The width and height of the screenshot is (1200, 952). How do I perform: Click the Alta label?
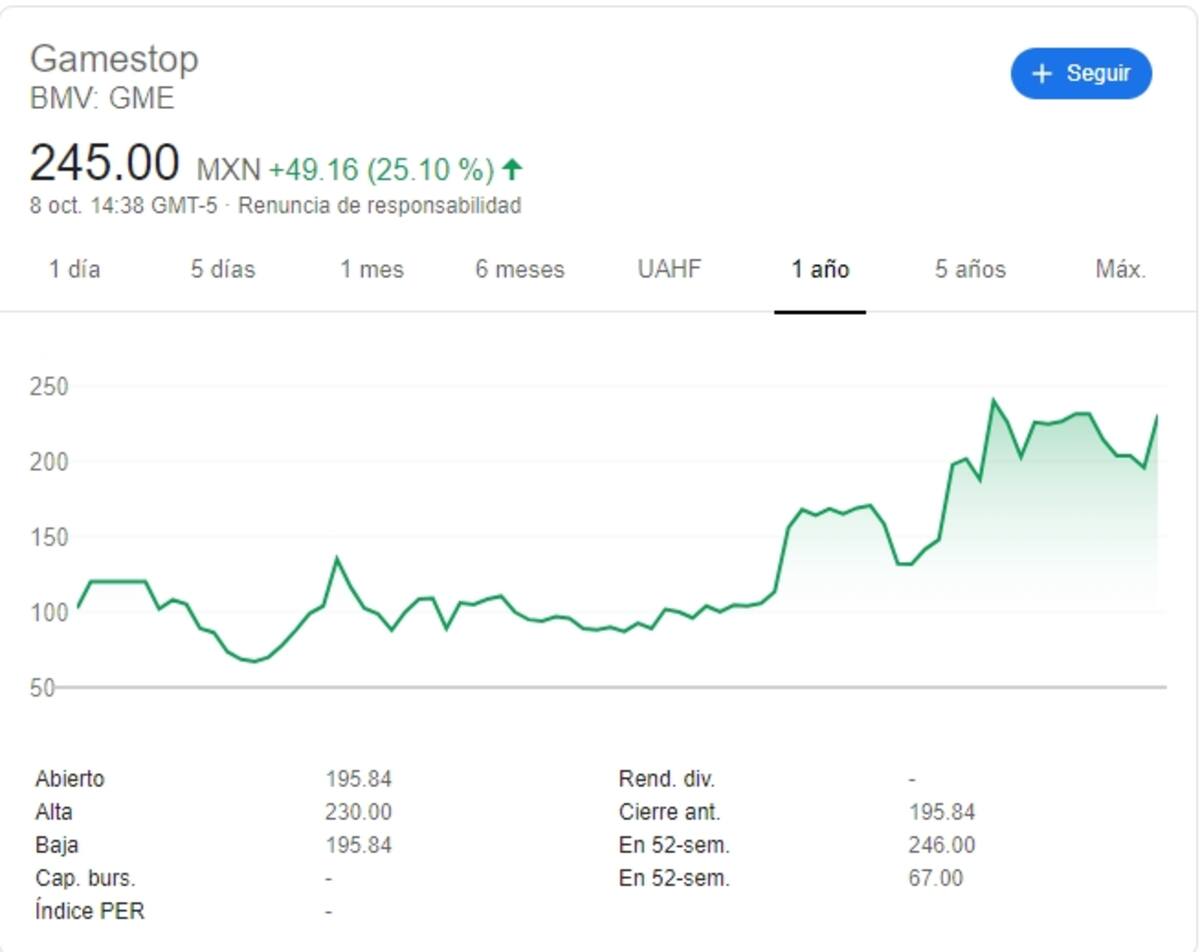click(53, 812)
